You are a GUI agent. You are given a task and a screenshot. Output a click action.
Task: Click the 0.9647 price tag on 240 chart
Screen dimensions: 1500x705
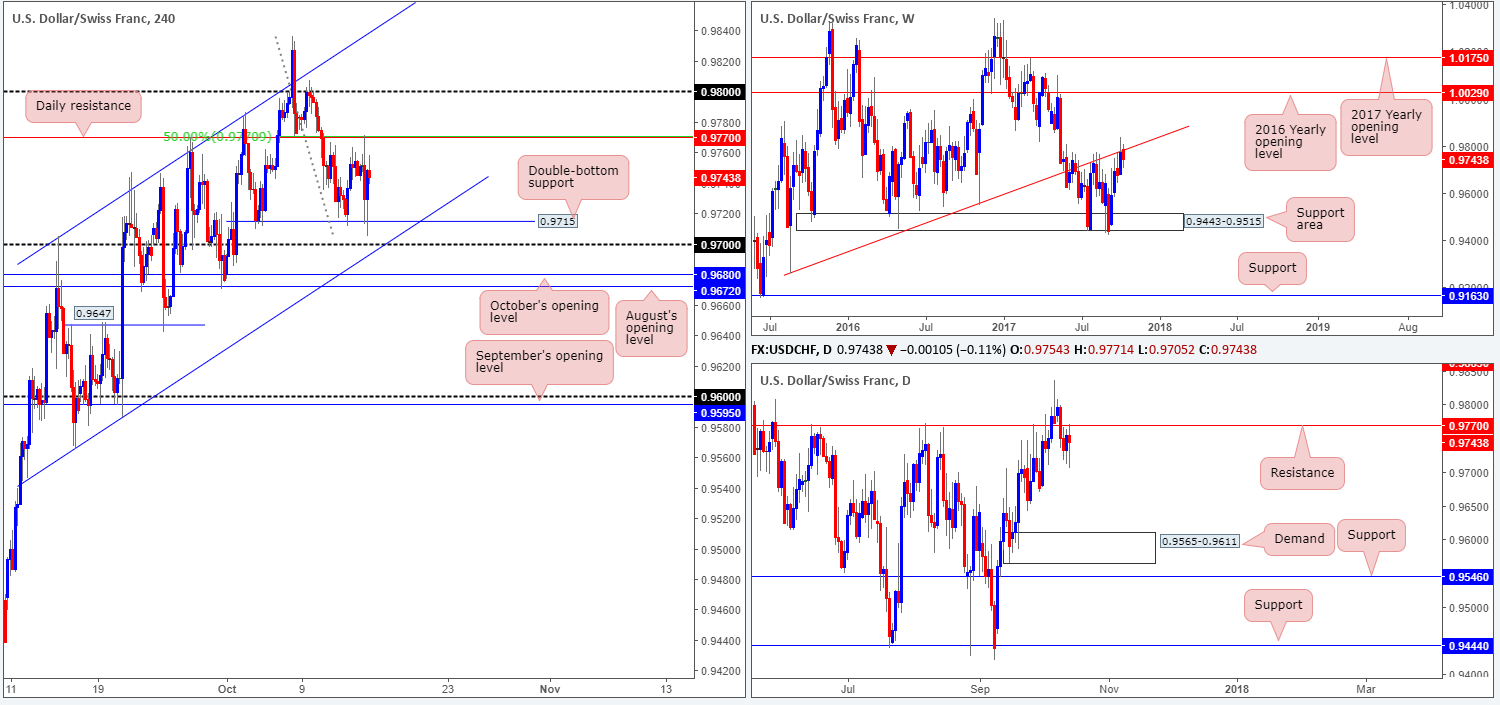(x=94, y=313)
